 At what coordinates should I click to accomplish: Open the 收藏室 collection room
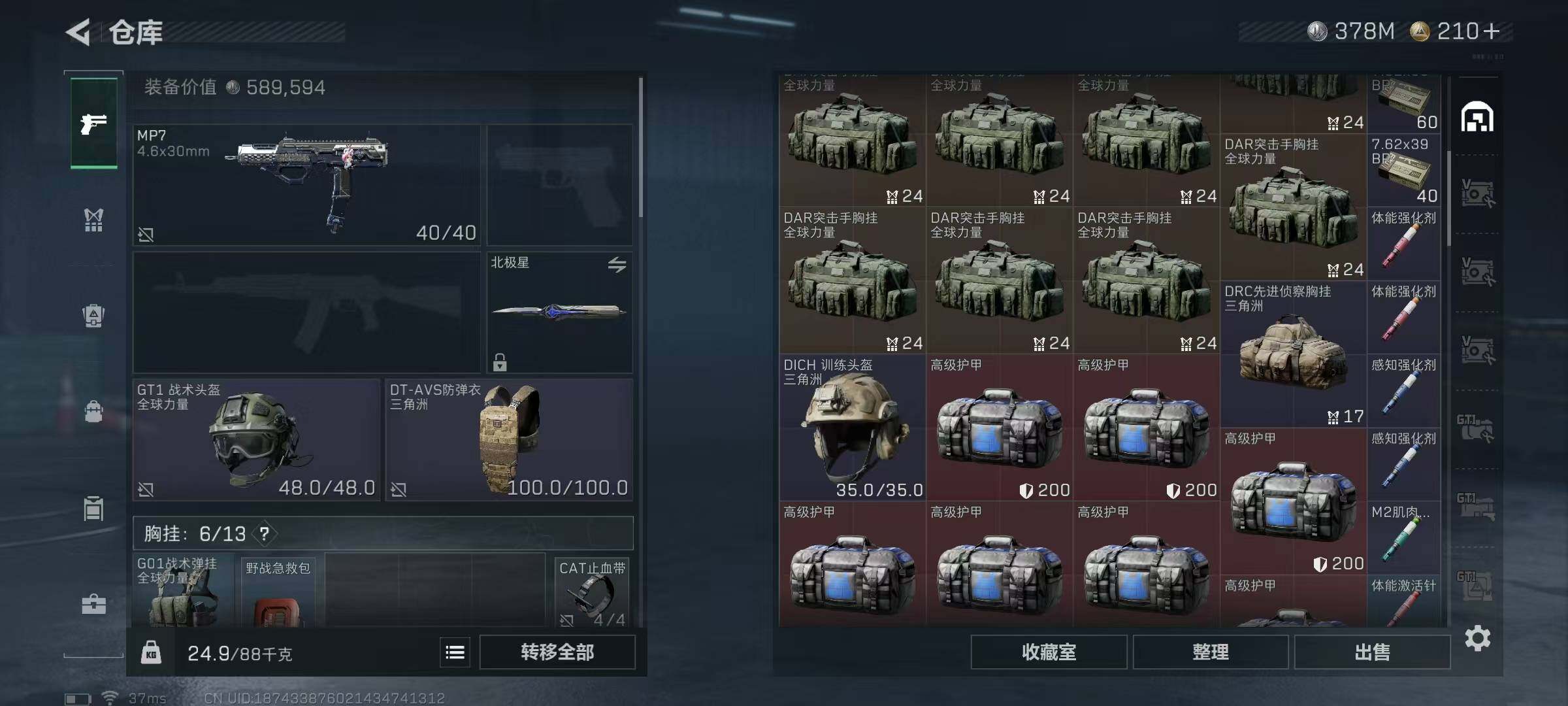point(1049,652)
